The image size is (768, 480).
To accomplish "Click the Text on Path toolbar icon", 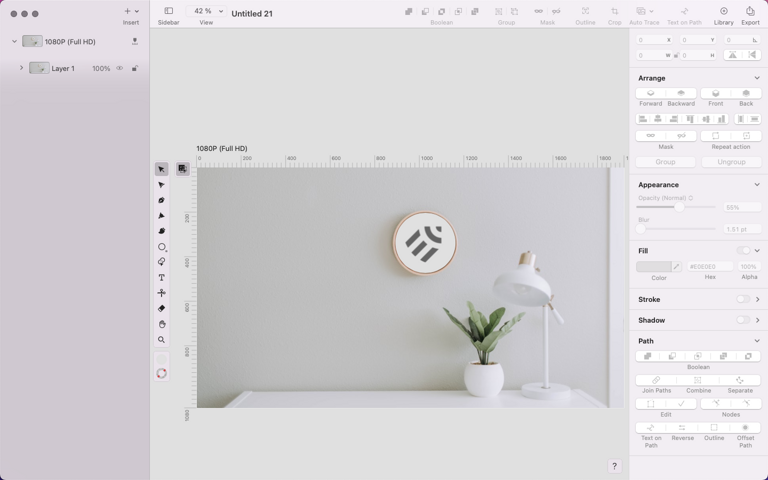I will (684, 11).
